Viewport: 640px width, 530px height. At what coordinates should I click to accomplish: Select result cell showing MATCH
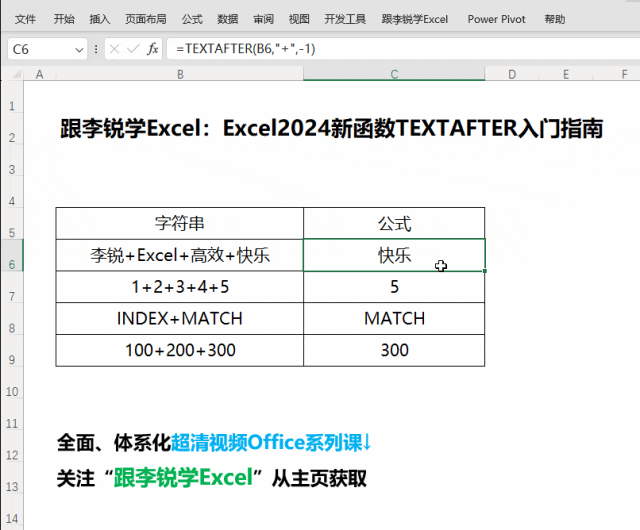point(394,318)
